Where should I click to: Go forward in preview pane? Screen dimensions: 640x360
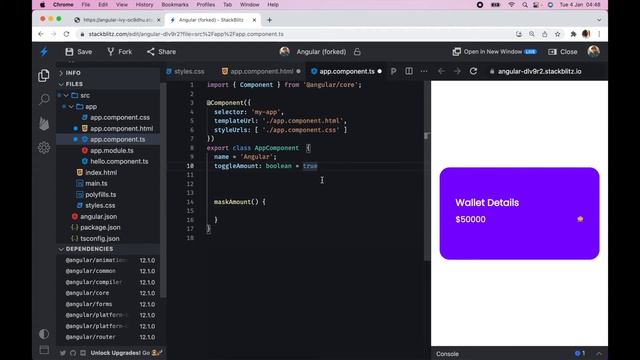pos(457,71)
